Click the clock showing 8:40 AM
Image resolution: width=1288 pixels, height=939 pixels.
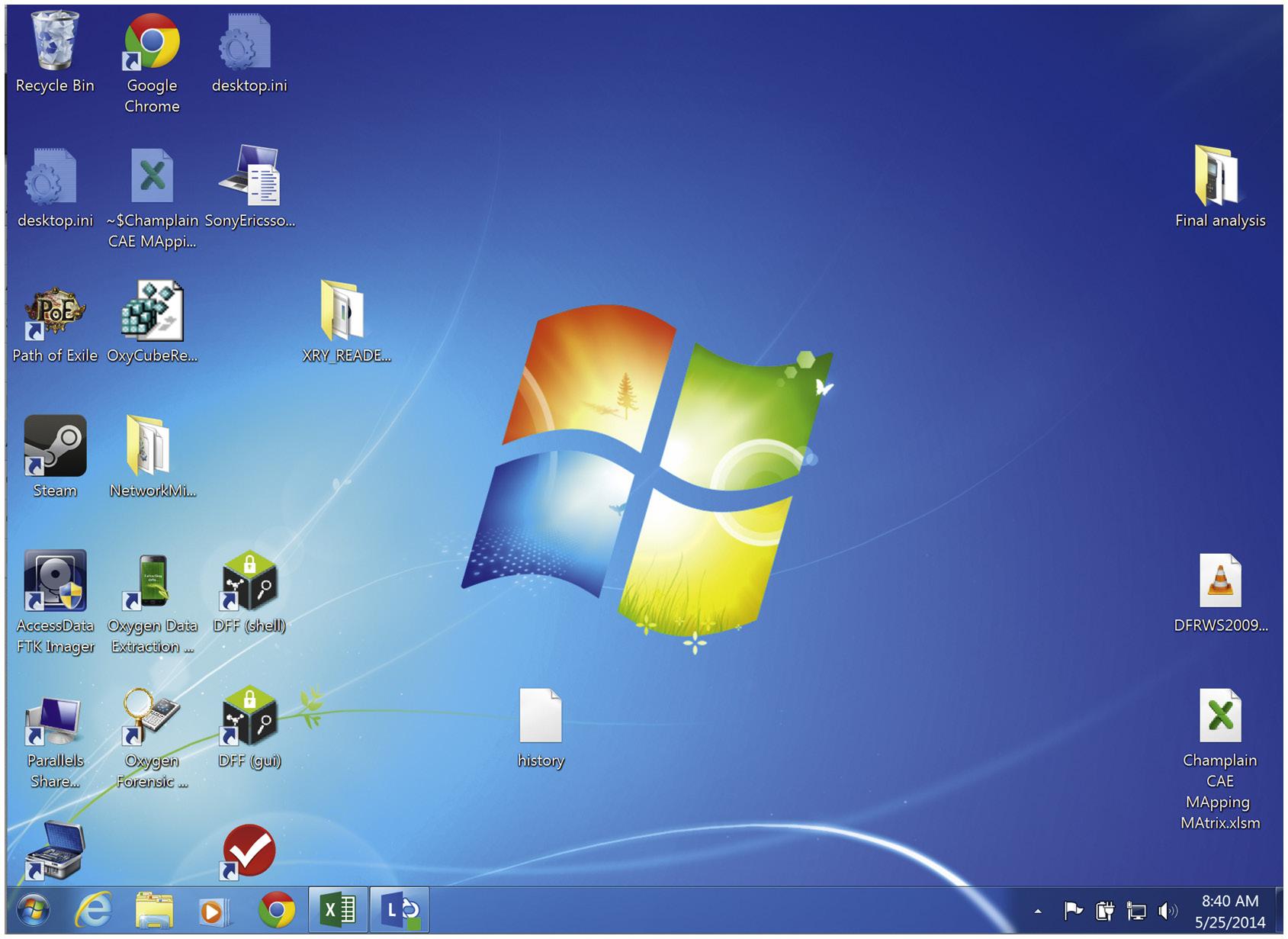[1230, 912]
